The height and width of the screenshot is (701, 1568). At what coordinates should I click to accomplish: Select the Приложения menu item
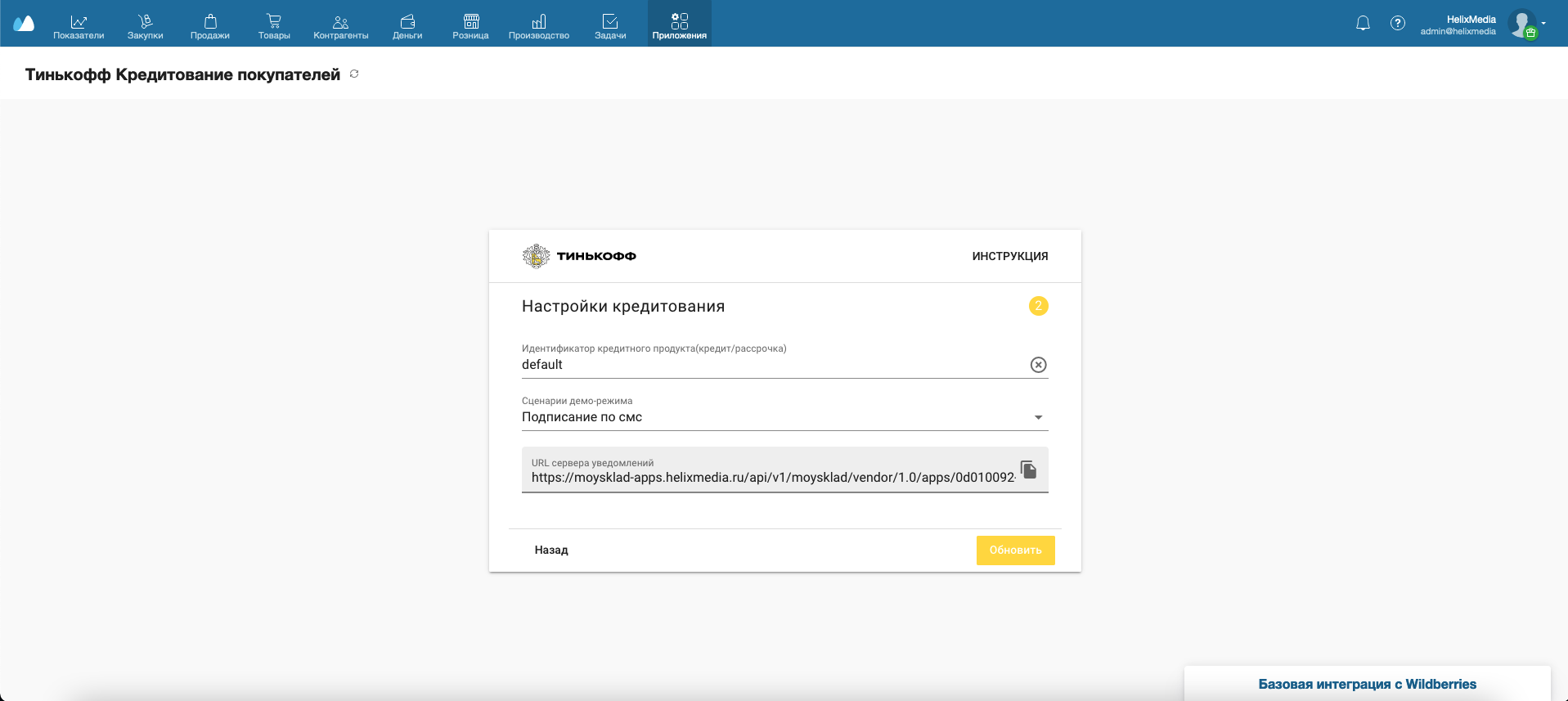pos(680,24)
